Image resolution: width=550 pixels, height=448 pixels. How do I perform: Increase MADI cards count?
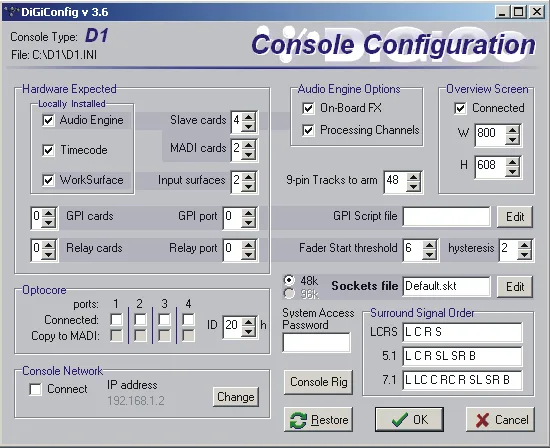tap(248, 145)
